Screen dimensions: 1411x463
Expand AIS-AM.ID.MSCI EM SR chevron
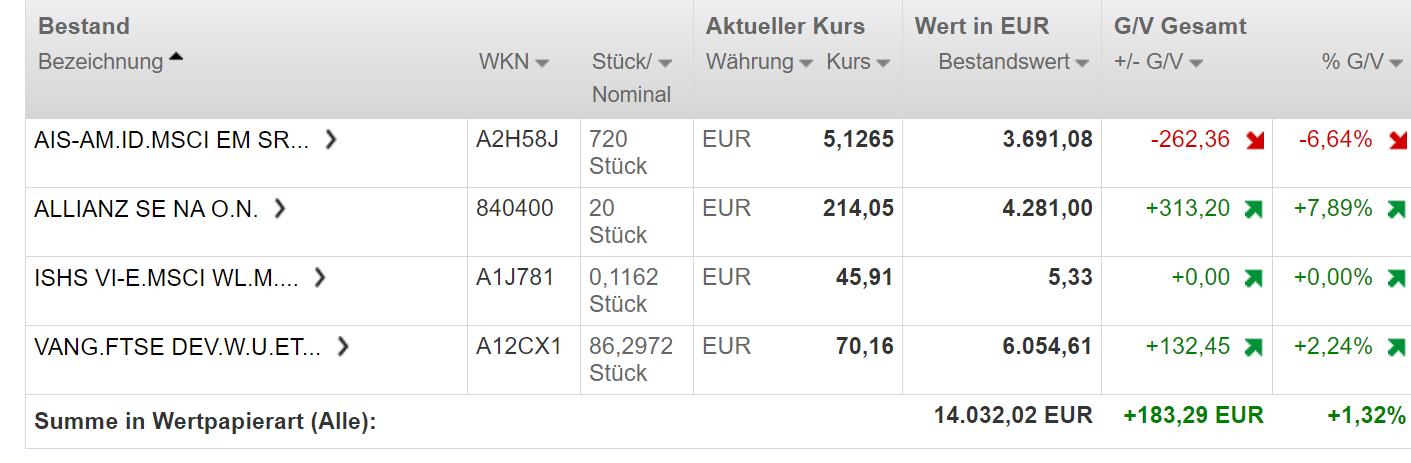coord(331,139)
